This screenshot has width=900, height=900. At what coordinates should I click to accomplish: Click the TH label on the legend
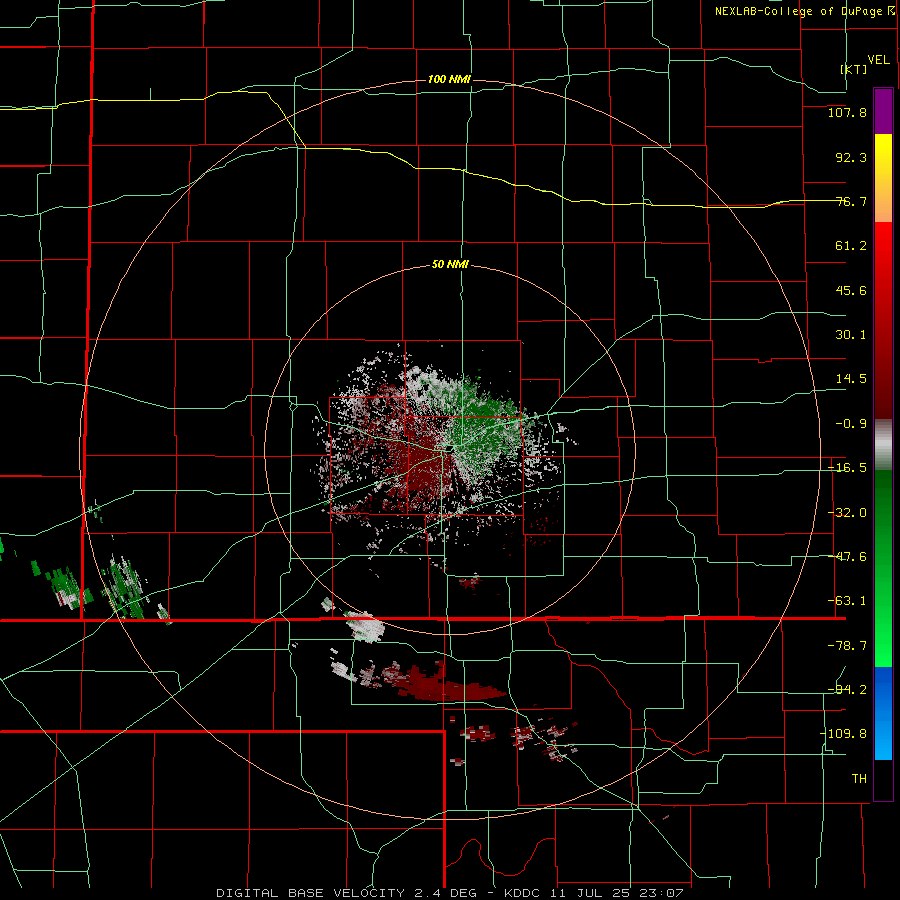coord(859,779)
